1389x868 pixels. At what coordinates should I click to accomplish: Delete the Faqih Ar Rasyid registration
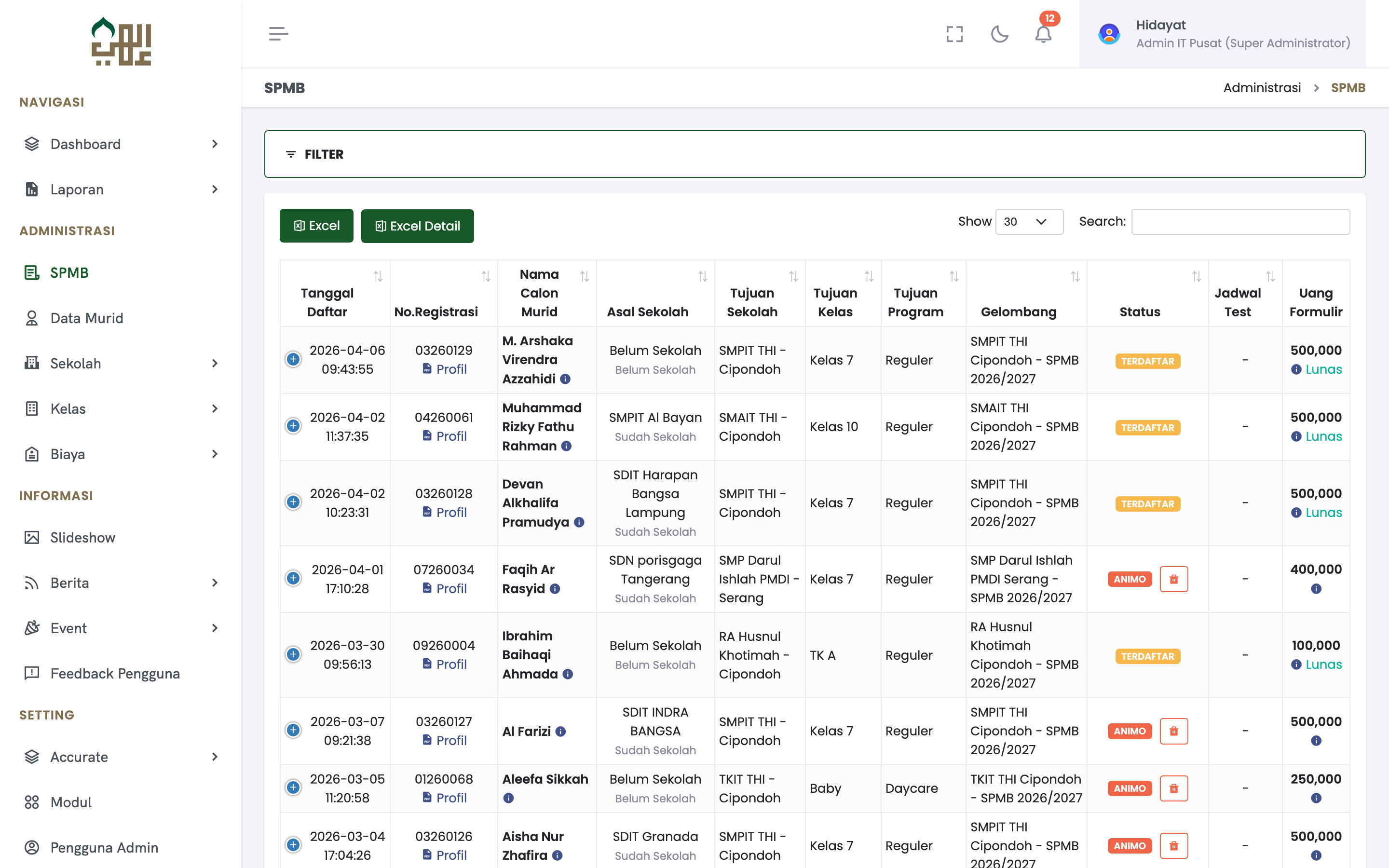pos(1174,579)
